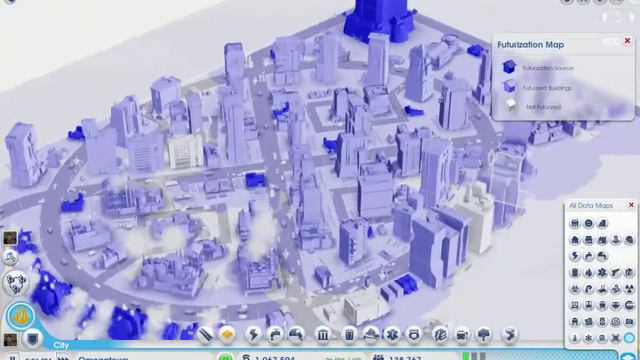Screen dimensions: 640x360
Task: Show the Crime gun data map
Action: [616, 272]
